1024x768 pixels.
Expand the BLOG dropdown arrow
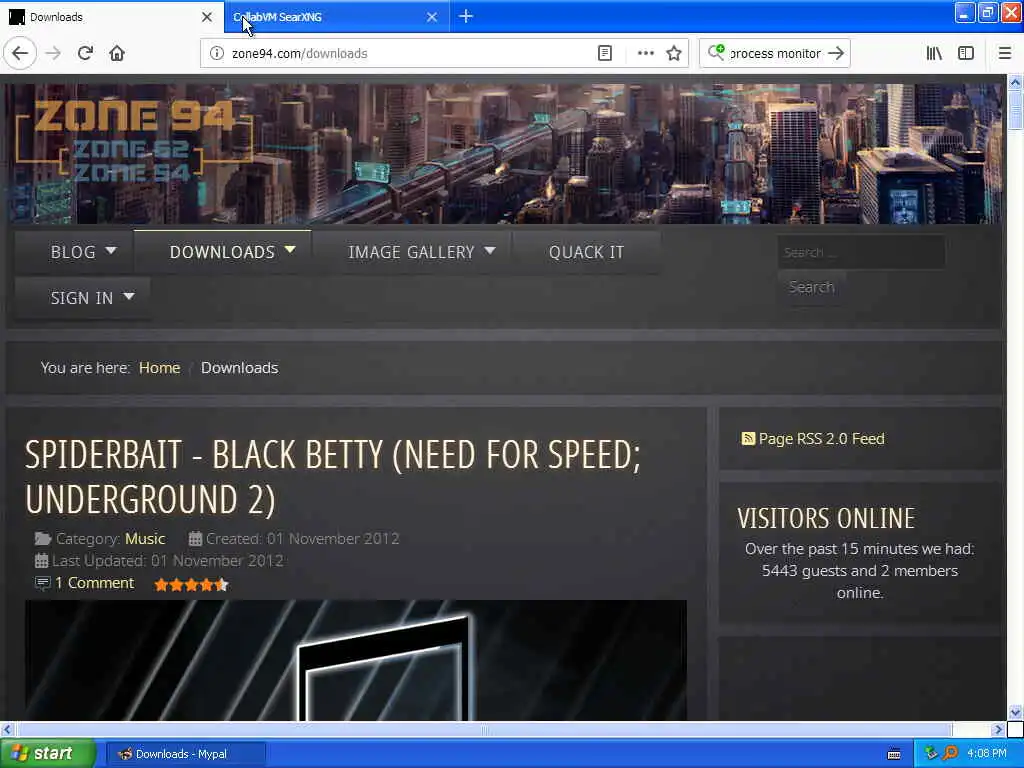(x=111, y=250)
